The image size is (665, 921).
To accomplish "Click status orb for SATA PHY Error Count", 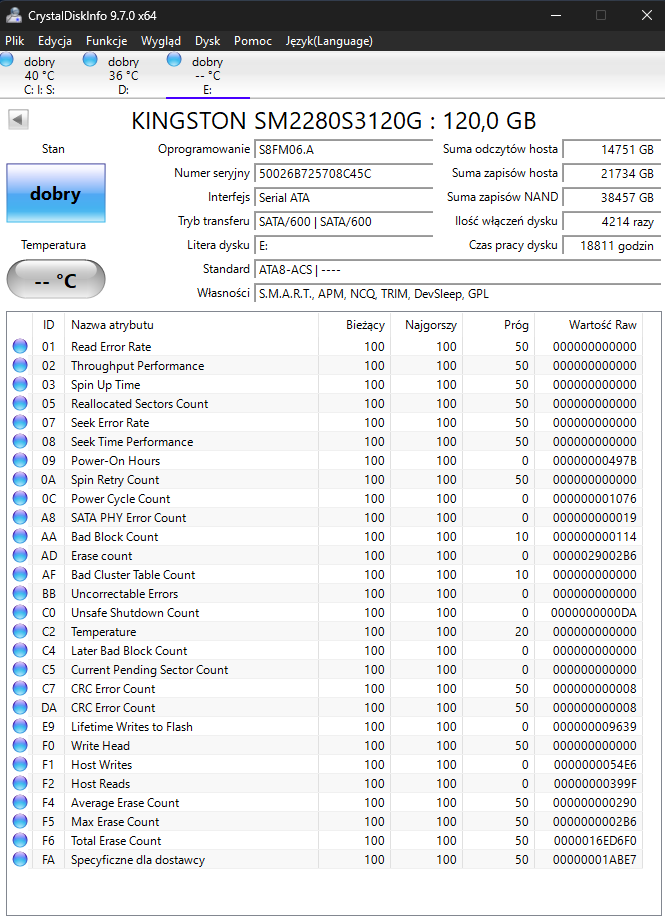I will pos(20,517).
